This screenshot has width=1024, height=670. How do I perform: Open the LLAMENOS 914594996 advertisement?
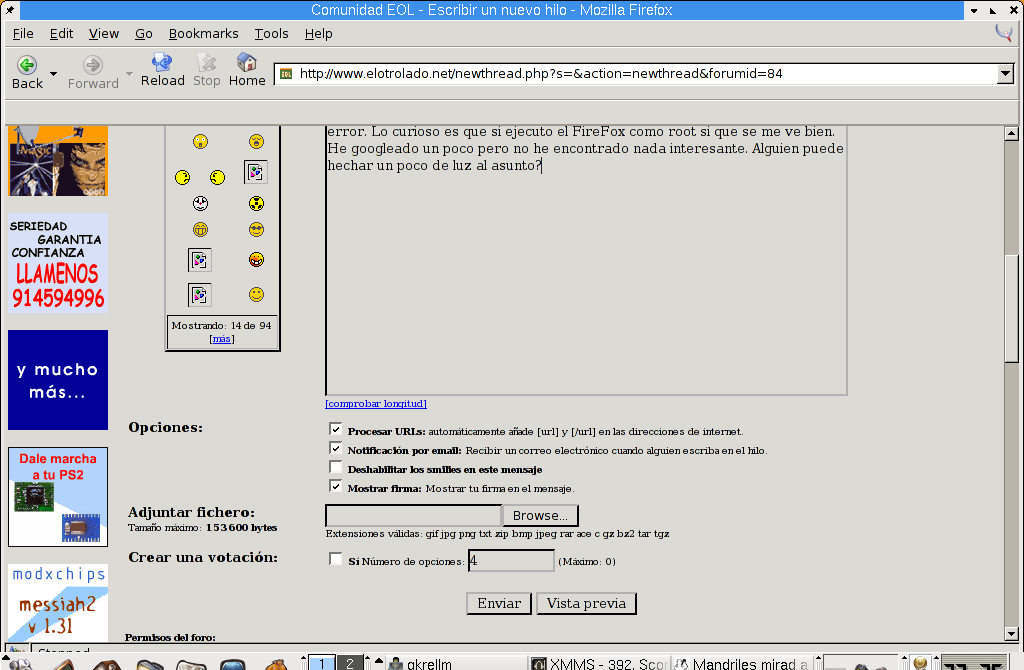click(x=57, y=263)
